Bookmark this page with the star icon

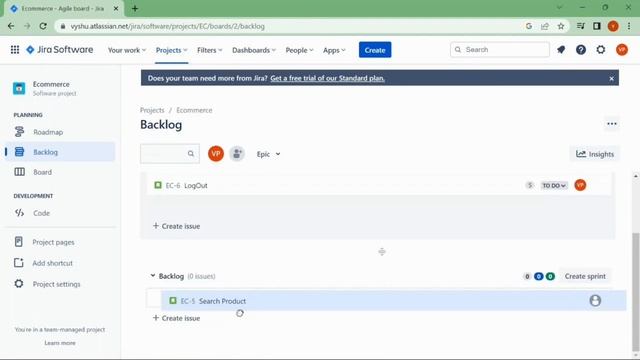[561, 26]
